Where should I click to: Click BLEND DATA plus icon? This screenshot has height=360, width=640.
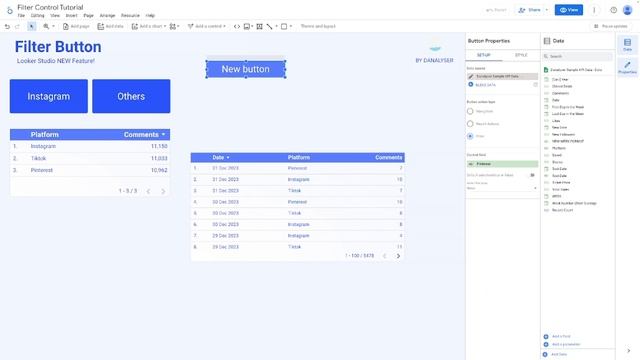point(471,84)
